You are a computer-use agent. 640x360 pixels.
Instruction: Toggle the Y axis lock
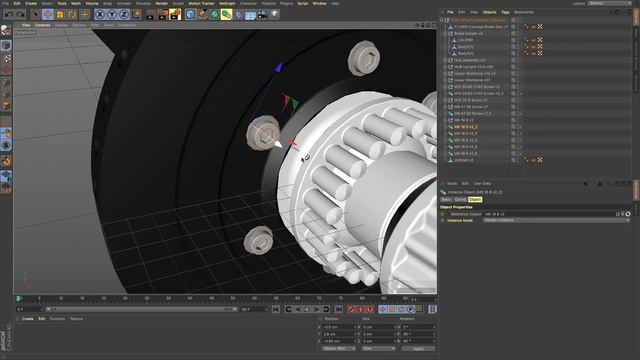(x=112, y=15)
